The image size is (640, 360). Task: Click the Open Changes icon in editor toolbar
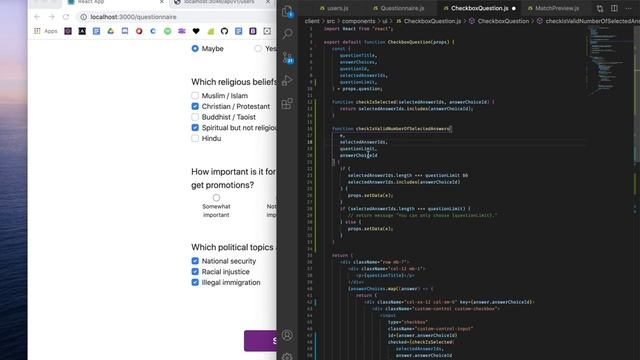[x=600, y=8]
